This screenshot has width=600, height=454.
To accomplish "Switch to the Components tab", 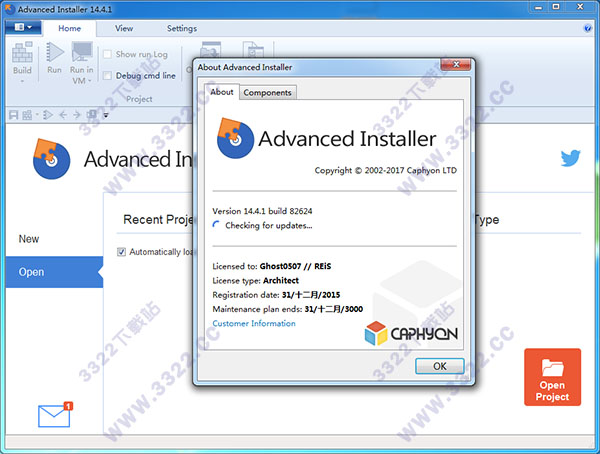I will (267, 93).
